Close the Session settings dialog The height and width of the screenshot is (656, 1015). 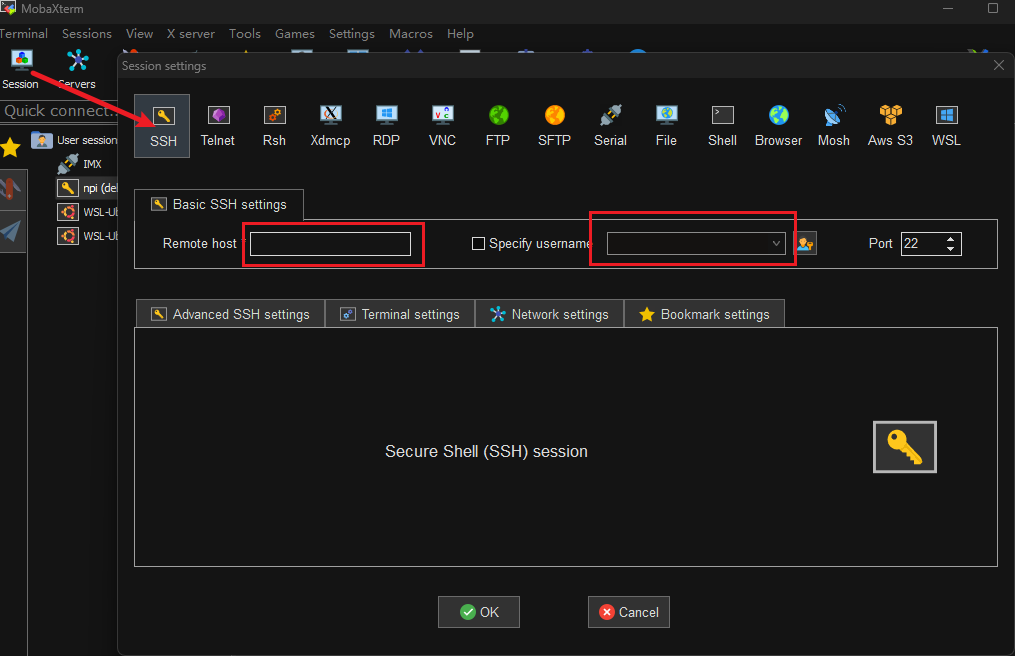(999, 65)
